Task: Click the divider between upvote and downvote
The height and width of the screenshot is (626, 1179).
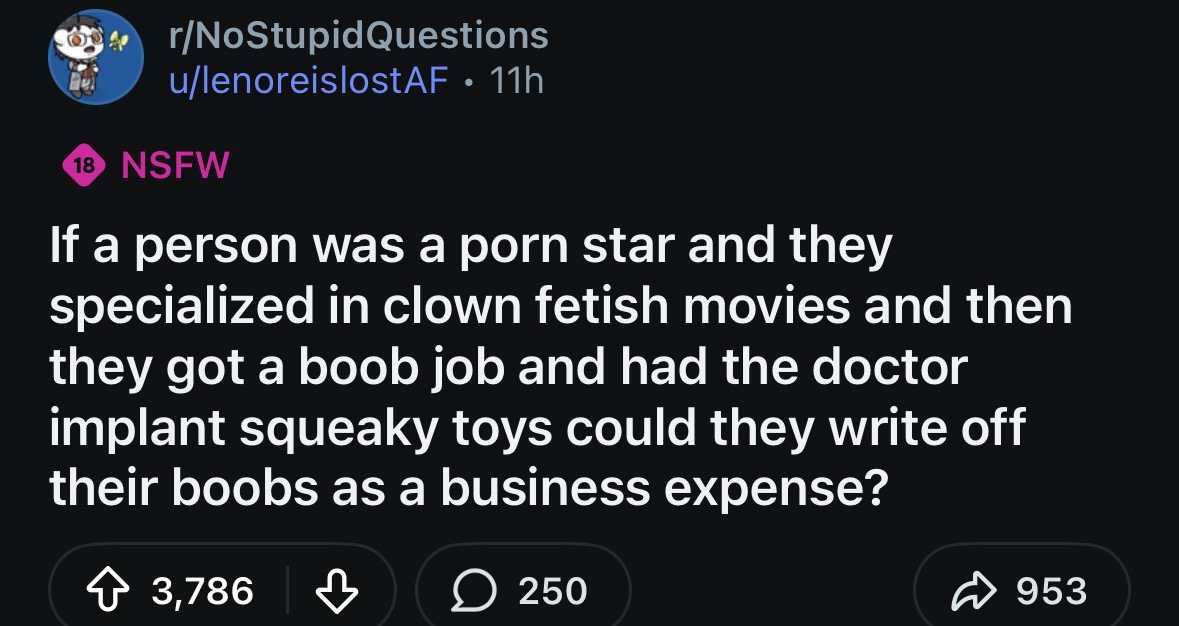Action: [287, 590]
